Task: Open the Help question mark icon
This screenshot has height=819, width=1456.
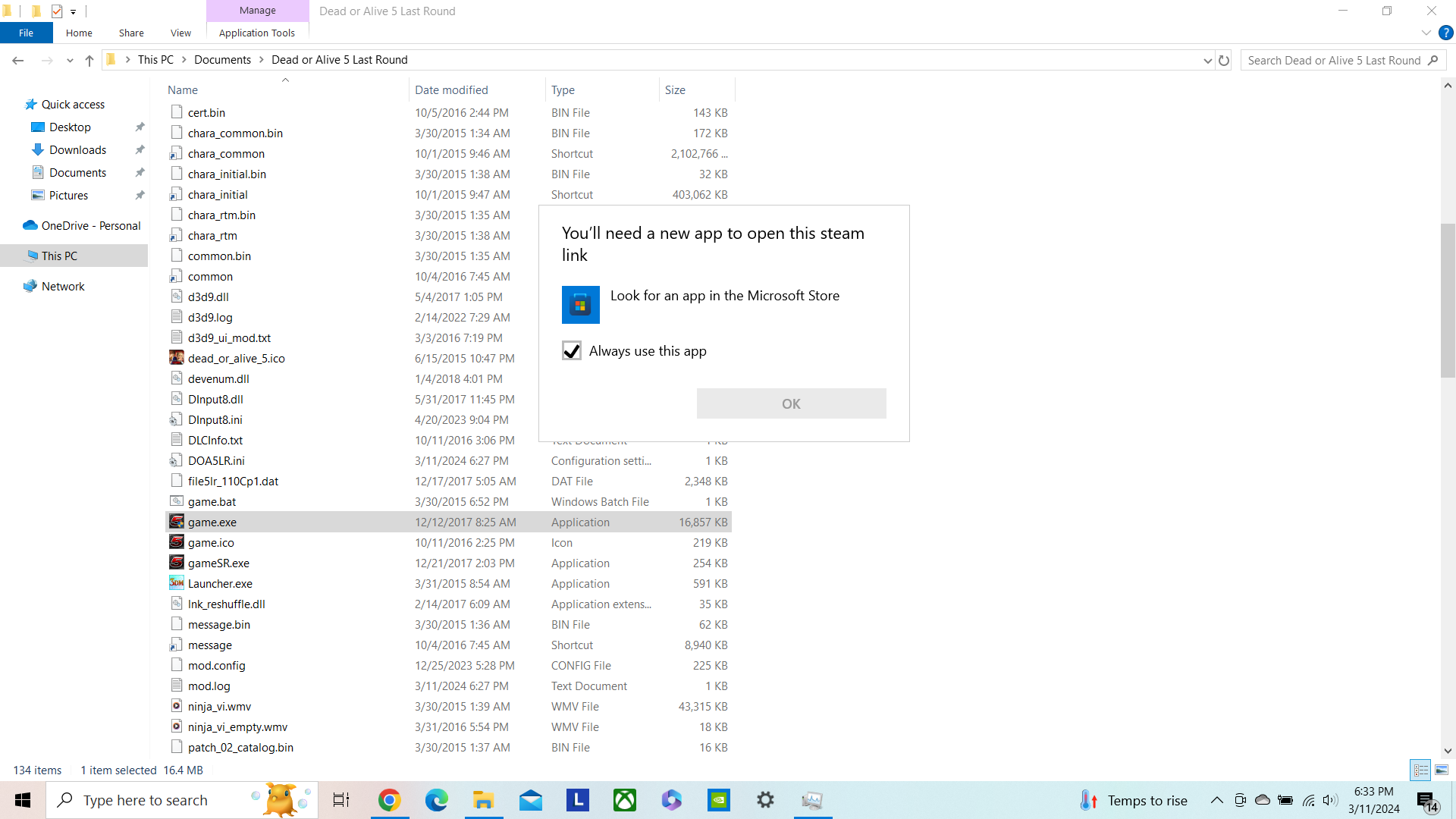Action: 1445,33
